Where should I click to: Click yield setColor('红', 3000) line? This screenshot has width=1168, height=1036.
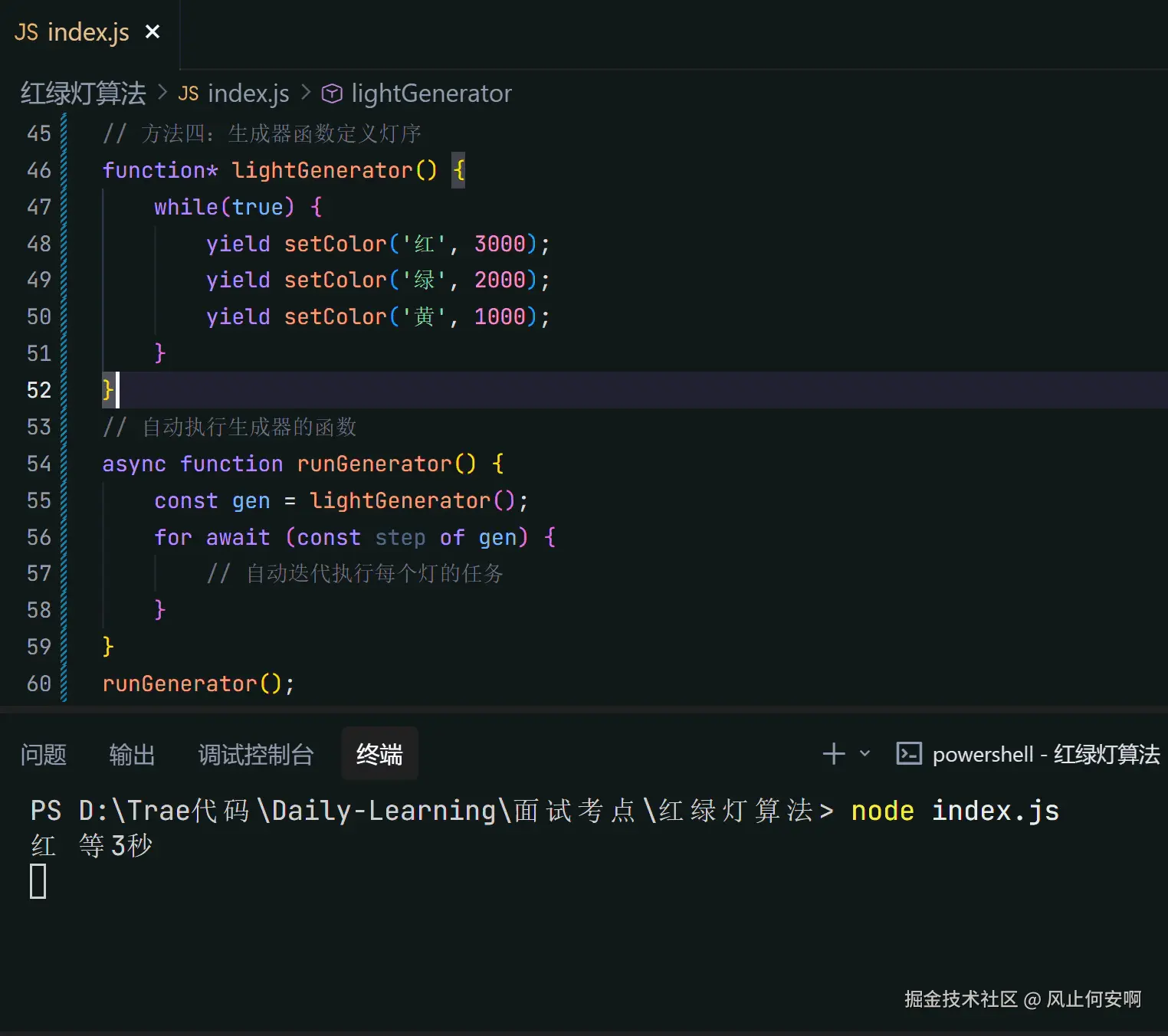point(378,244)
